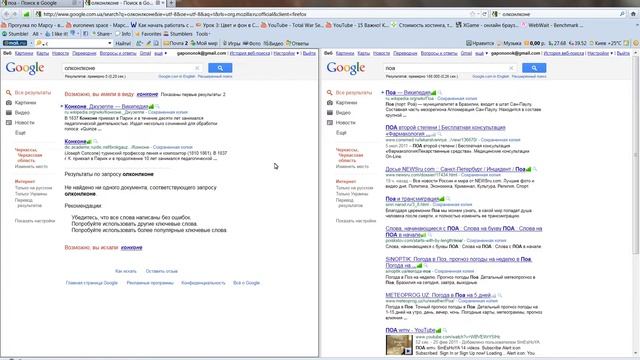Click 'Показать настройки' in right Google sidebar
The width and height of the screenshot is (640, 360).
(356, 221)
